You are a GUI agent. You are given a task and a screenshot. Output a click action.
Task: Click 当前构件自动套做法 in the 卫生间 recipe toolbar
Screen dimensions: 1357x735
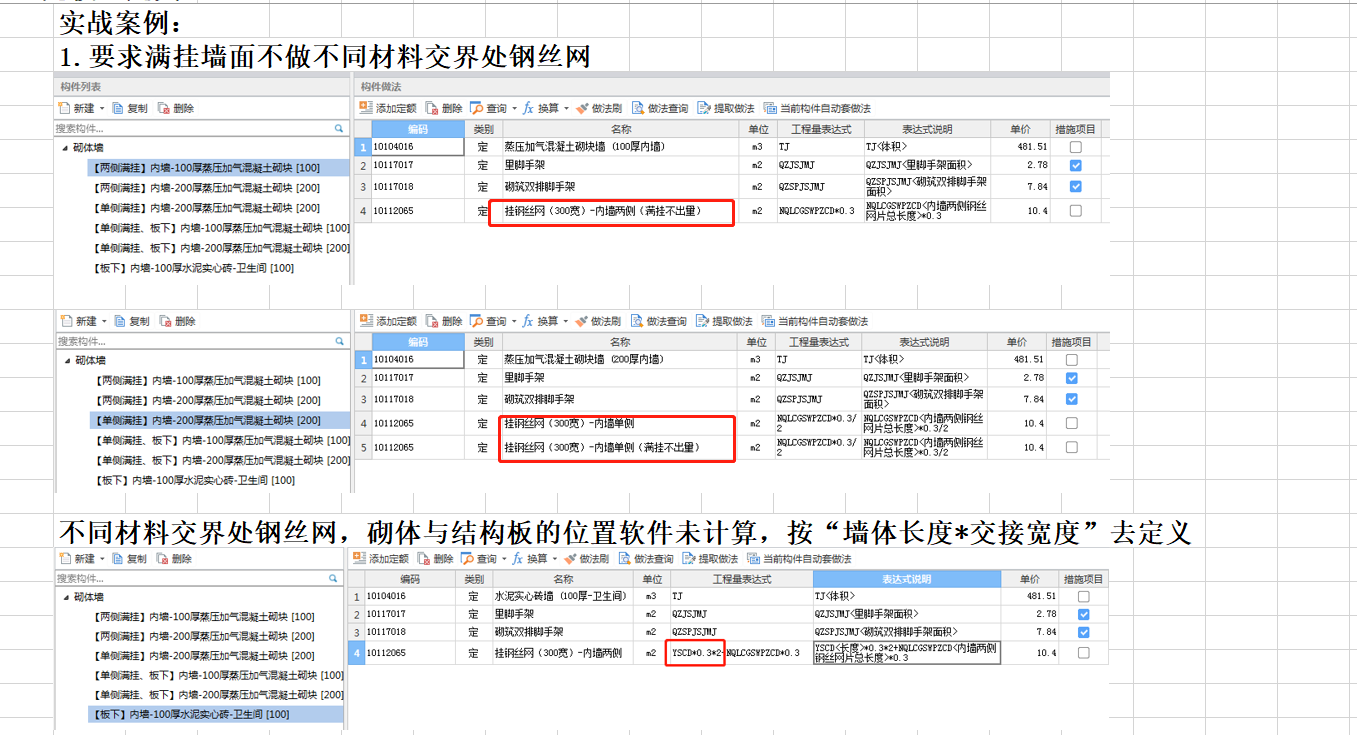pyautogui.click(x=800, y=558)
